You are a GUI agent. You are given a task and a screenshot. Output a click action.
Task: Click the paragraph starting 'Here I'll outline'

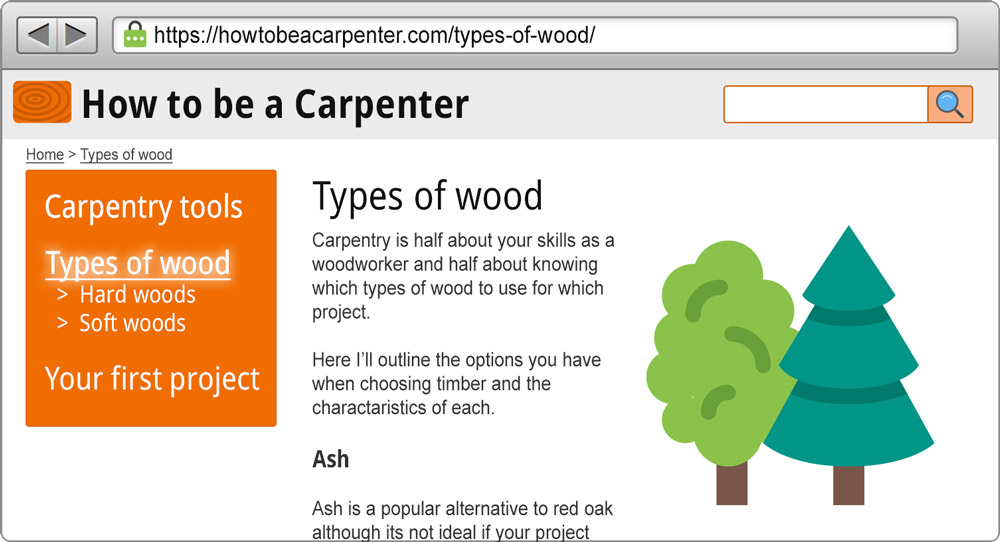(x=456, y=384)
